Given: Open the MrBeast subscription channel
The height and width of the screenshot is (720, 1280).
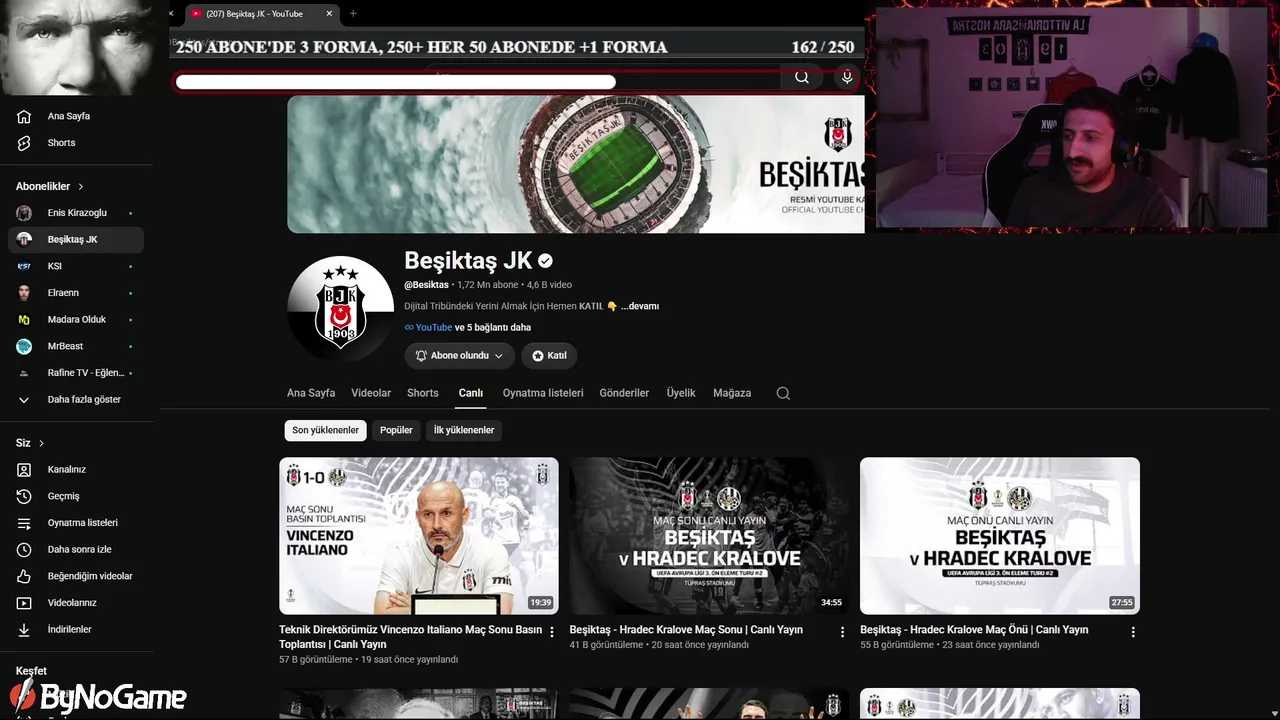Looking at the screenshot, I should pyautogui.click(x=77, y=346).
